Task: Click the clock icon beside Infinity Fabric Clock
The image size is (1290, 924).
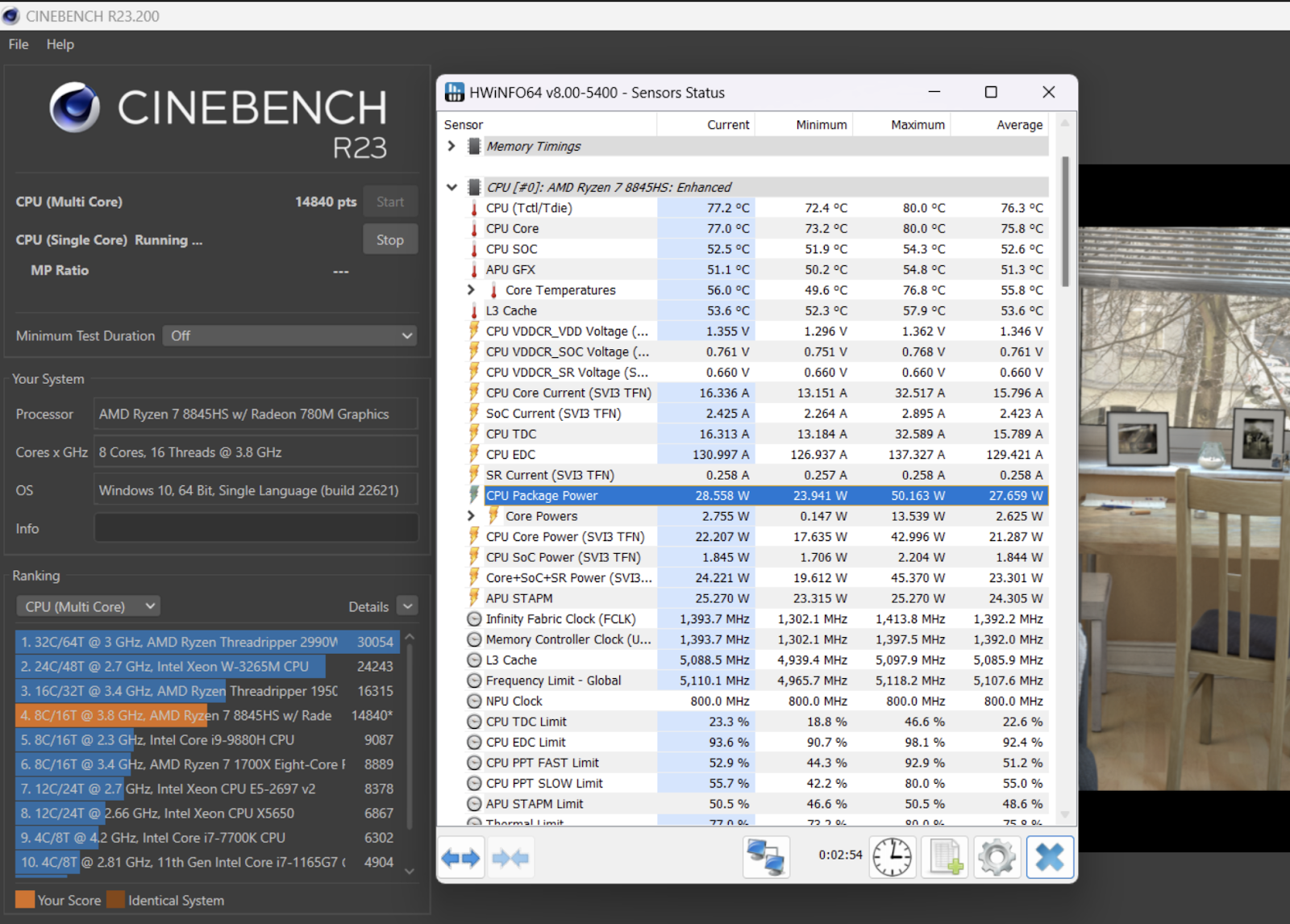Action: click(474, 619)
